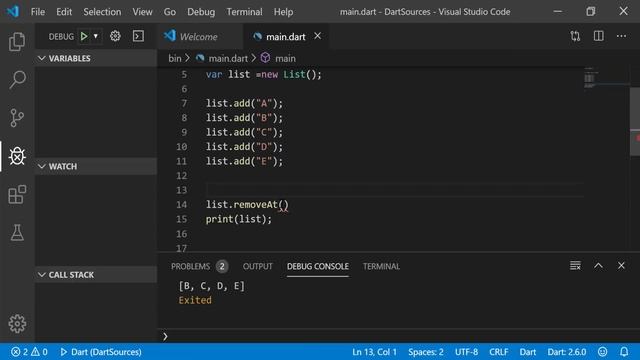Switch to the PROBLEMS panel tab
Screen dimensions: 640x360
pyautogui.click(x=190, y=267)
